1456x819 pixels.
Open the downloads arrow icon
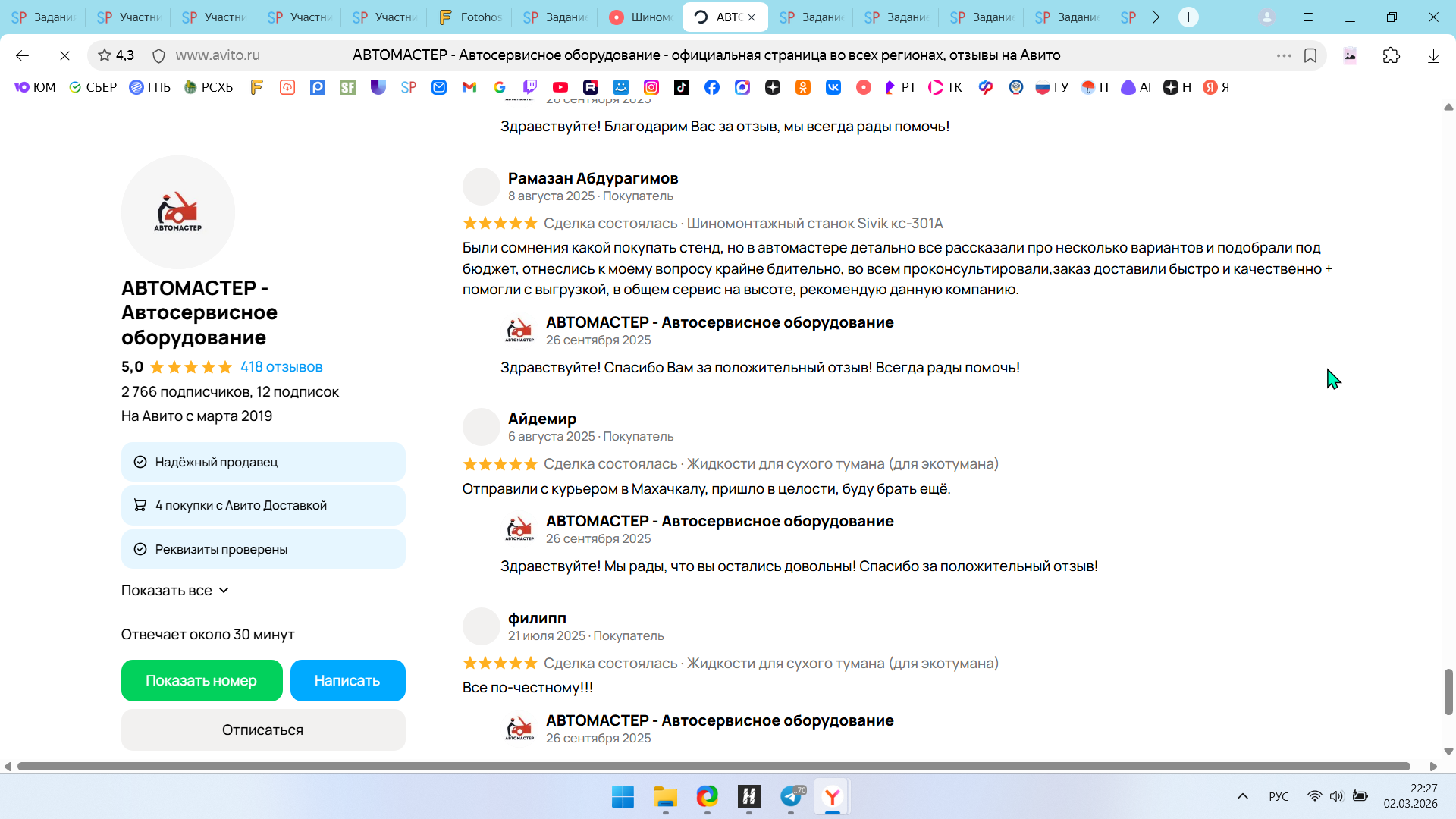(1433, 55)
